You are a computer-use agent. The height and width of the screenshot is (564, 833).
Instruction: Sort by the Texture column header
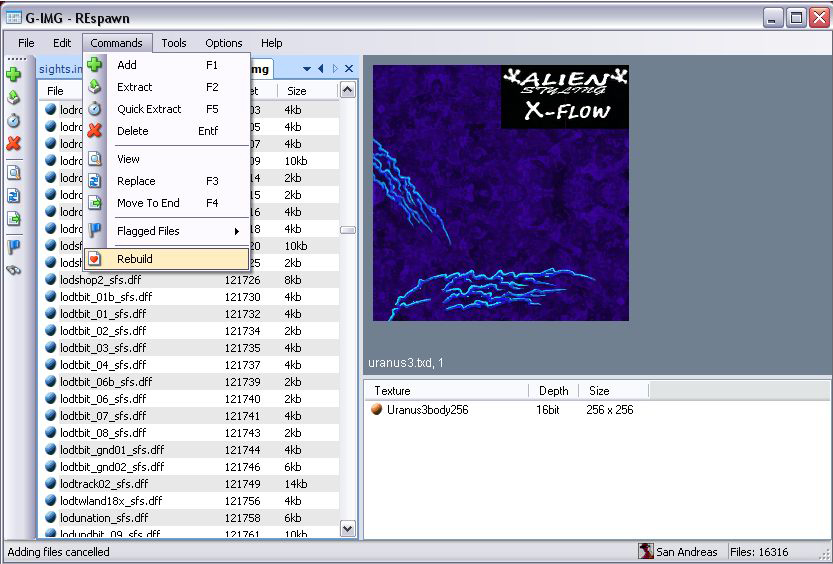tap(447, 391)
